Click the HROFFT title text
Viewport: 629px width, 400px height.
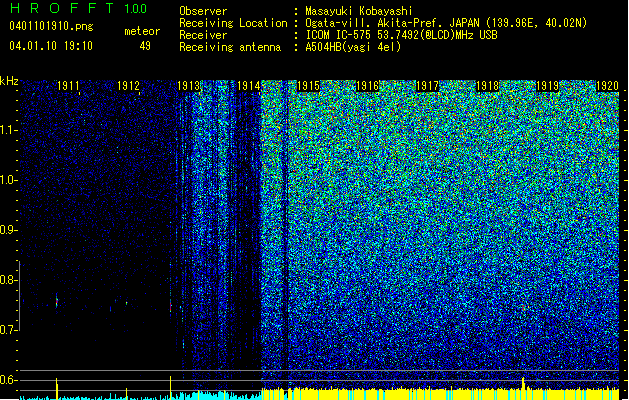tap(62, 8)
